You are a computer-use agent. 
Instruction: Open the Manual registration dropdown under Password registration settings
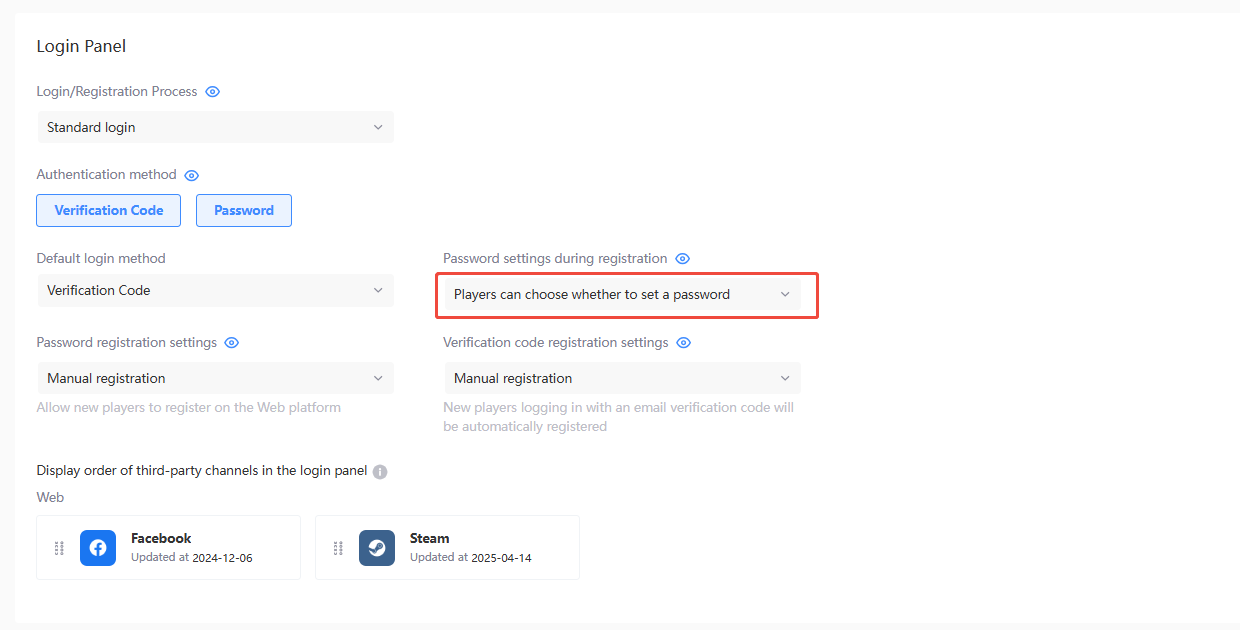tap(215, 378)
